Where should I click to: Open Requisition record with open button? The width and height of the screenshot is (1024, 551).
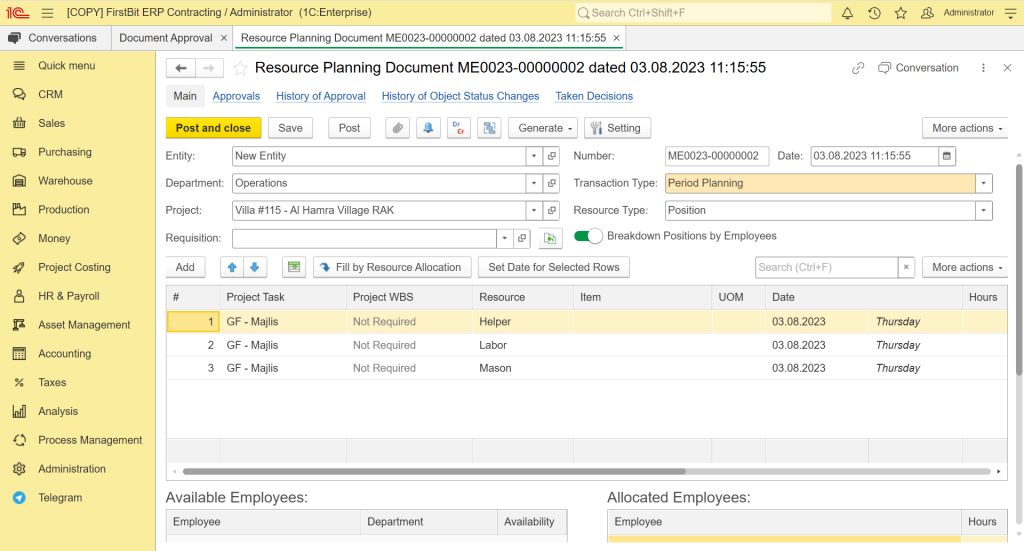[522, 238]
